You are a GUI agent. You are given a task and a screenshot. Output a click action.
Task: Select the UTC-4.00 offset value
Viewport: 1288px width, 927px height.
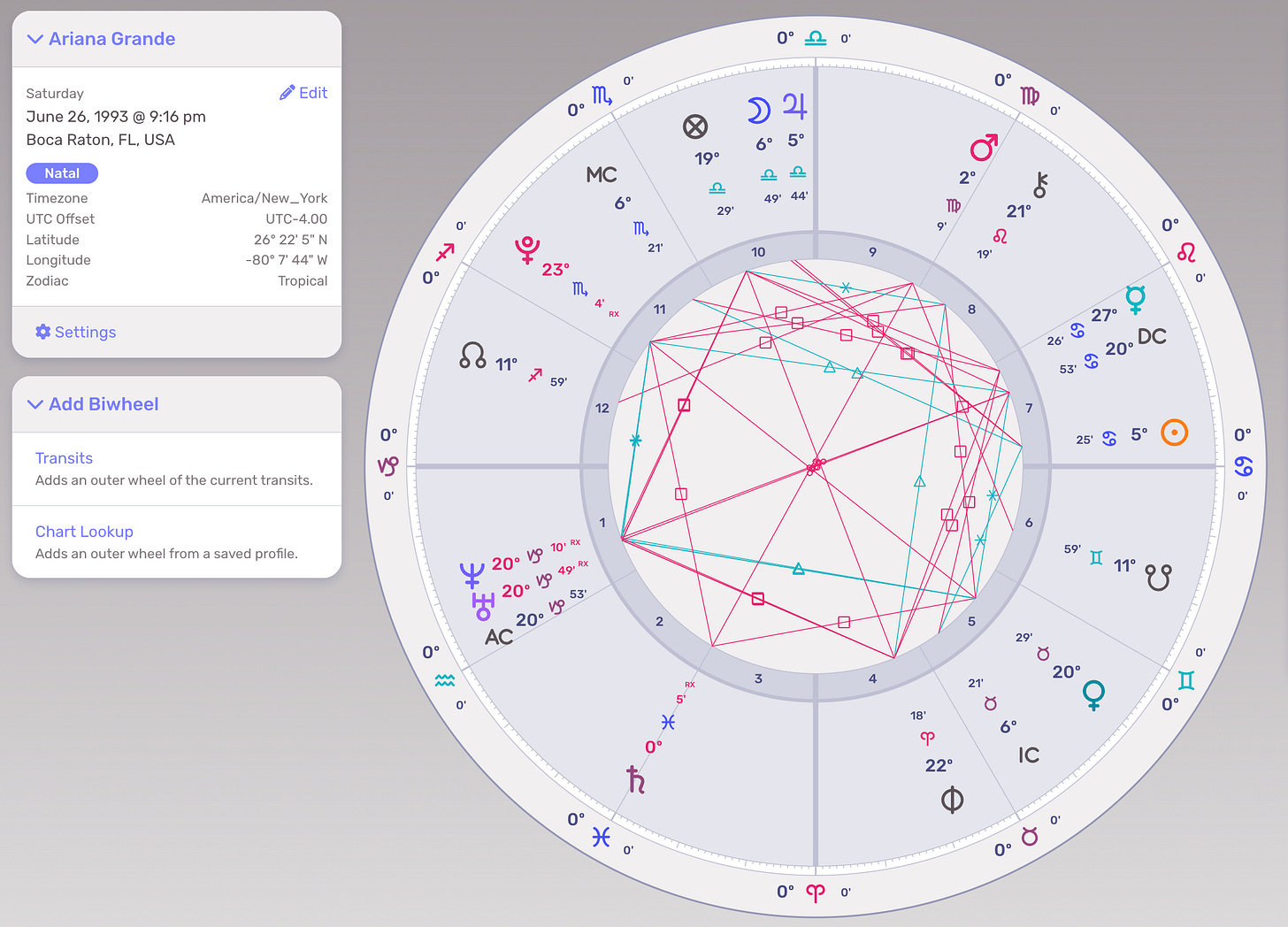(x=296, y=218)
